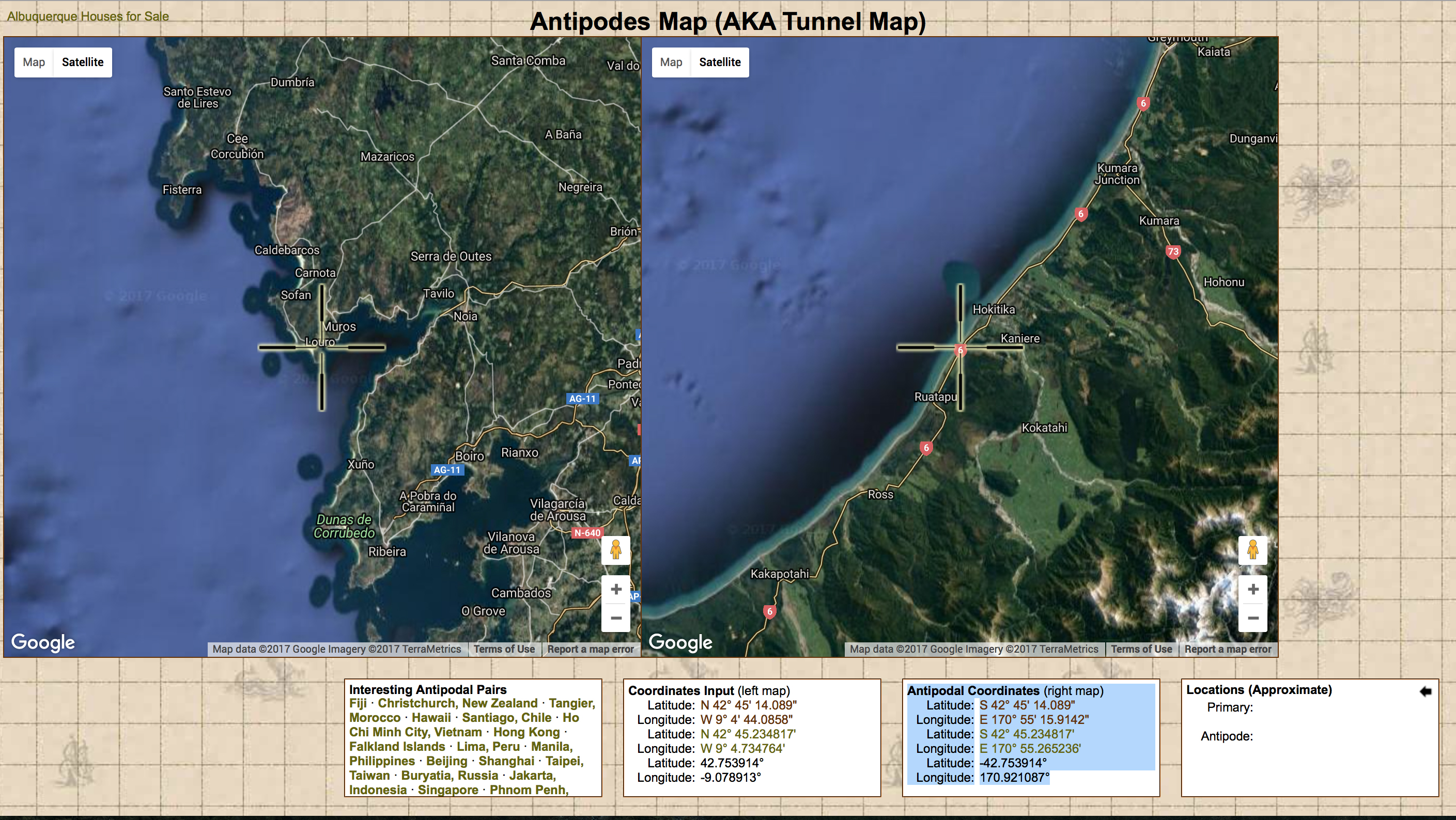Select Satellite view on right map
The image size is (1456, 820).
[720, 62]
